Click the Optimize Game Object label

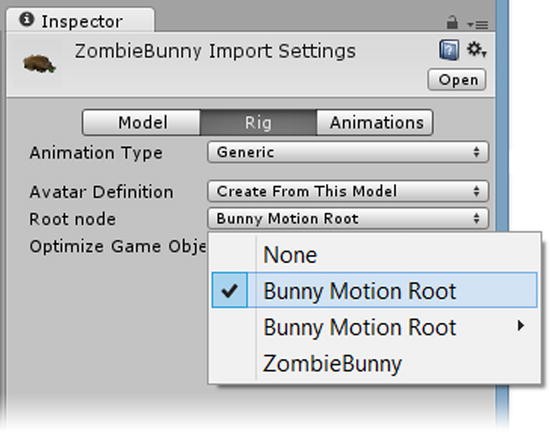tap(118, 247)
